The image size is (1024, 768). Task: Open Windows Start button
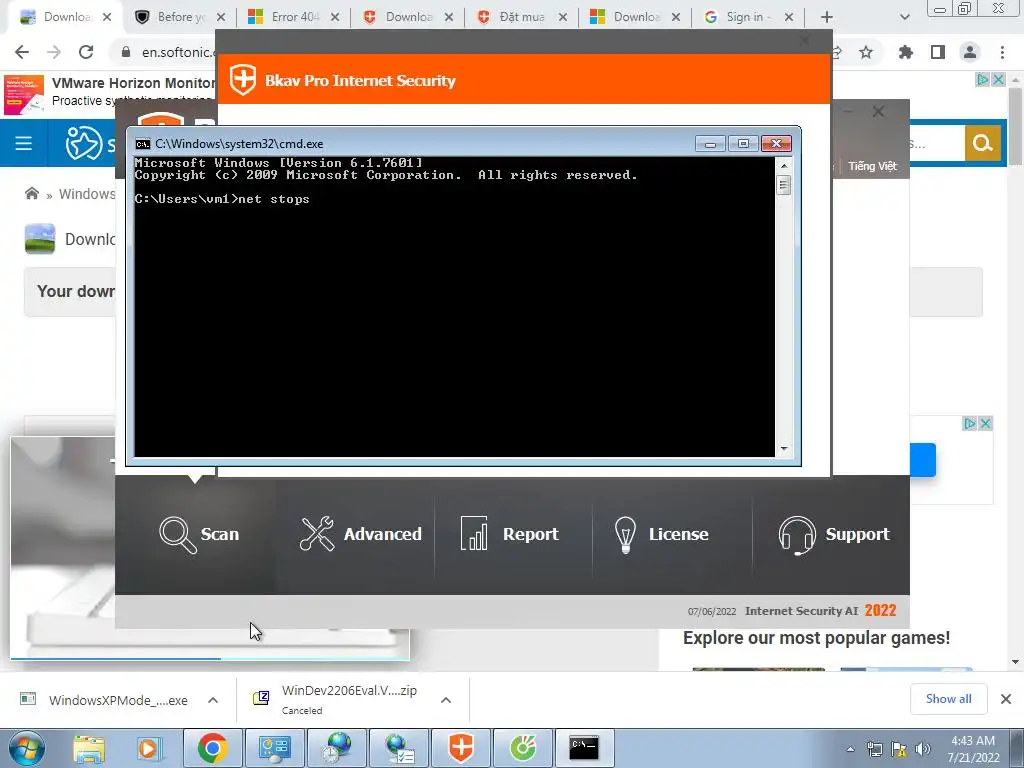pos(27,748)
